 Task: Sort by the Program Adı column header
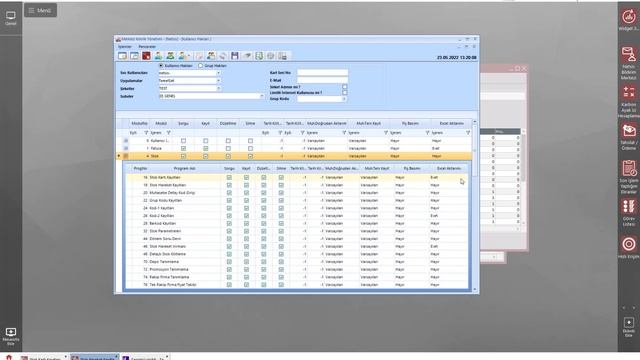click(184, 169)
